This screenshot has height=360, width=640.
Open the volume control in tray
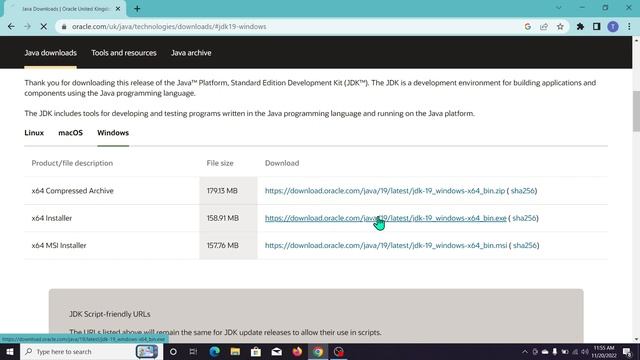point(585,351)
